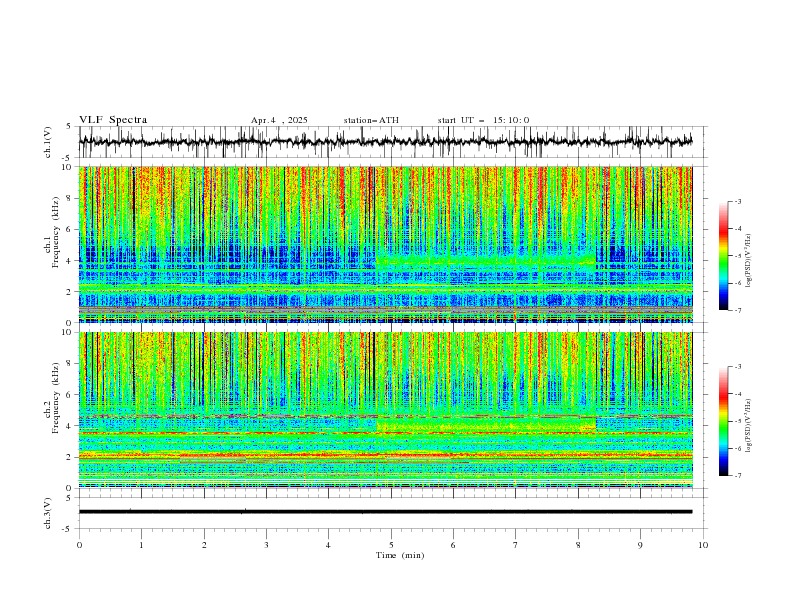Click the ch.2 spectrogram panel
This screenshot has height=612, width=792.
[x=386, y=410]
